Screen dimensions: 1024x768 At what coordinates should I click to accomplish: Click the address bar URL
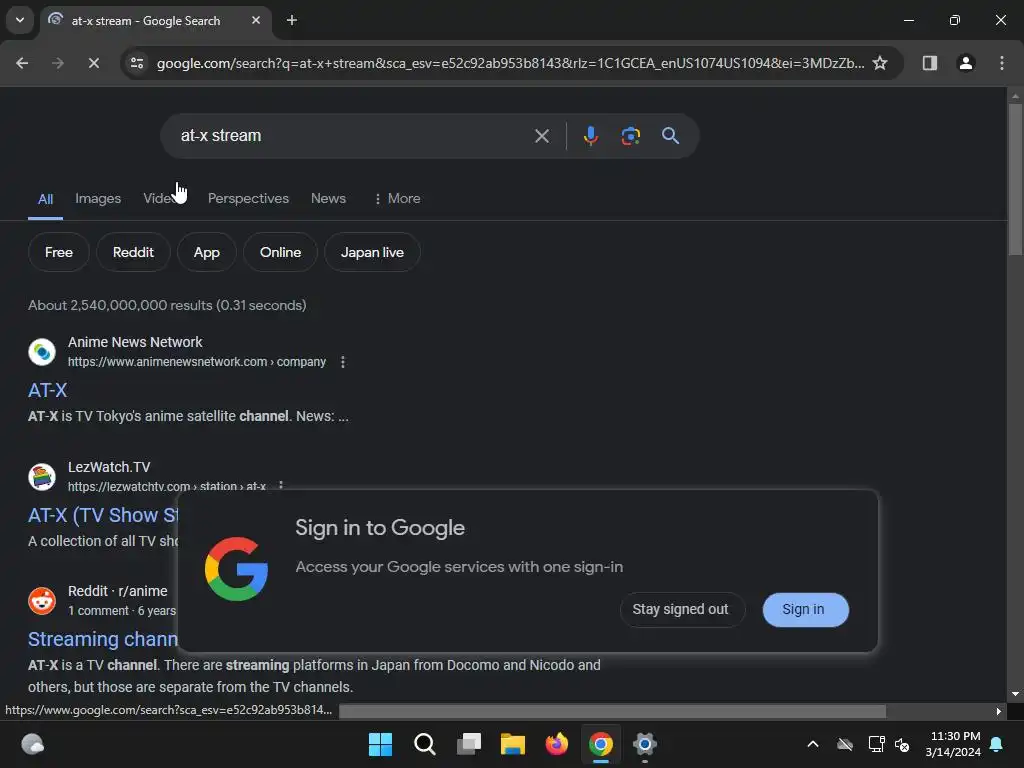(x=509, y=63)
